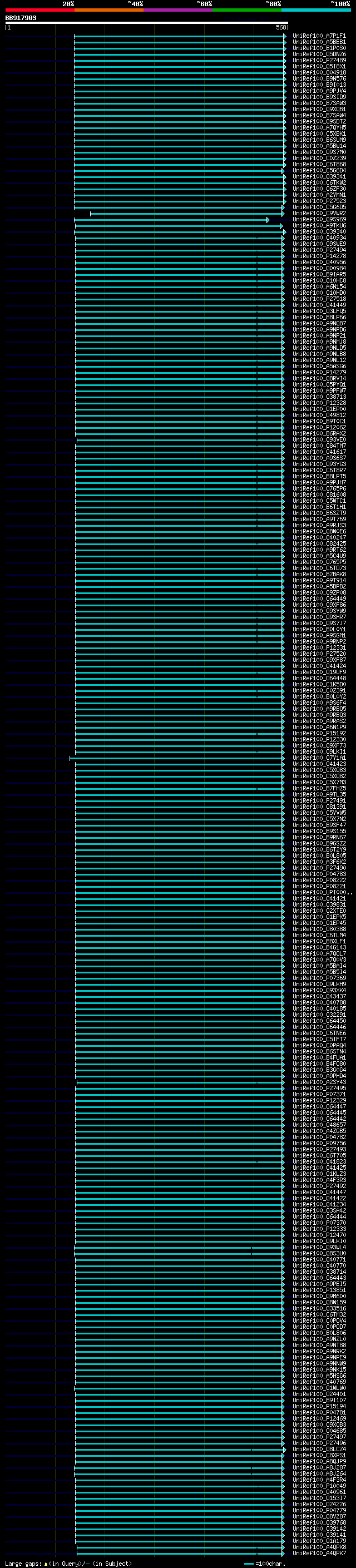Select the UniRef100_A7P1F1 hit label
356x1568 pixels.
(x=319, y=36)
